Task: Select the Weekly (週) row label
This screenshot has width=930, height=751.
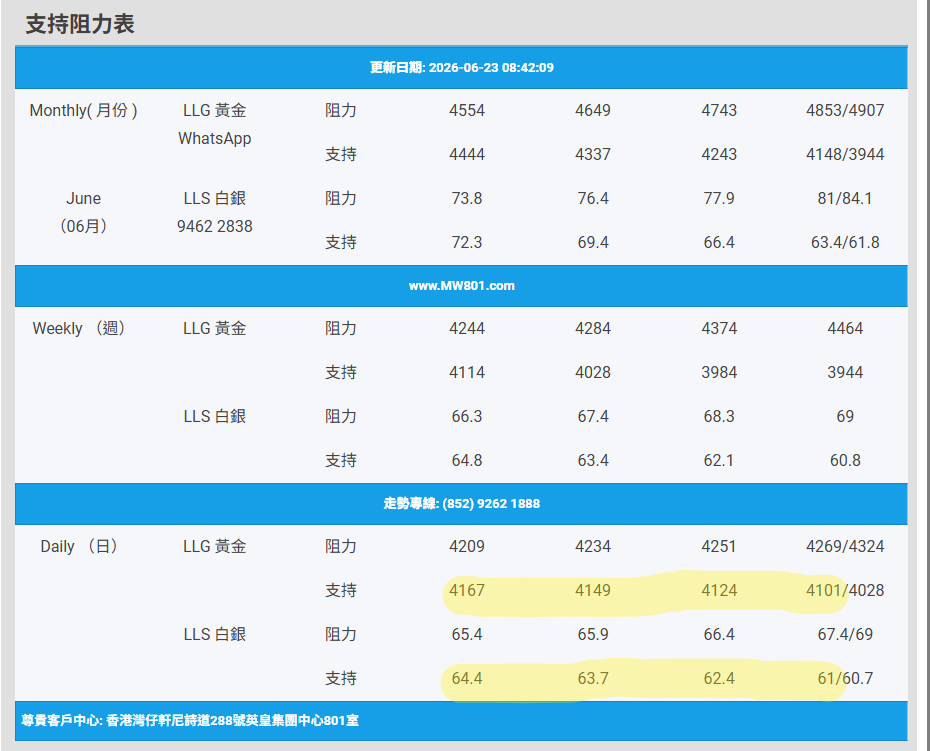Action: tap(79, 328)
